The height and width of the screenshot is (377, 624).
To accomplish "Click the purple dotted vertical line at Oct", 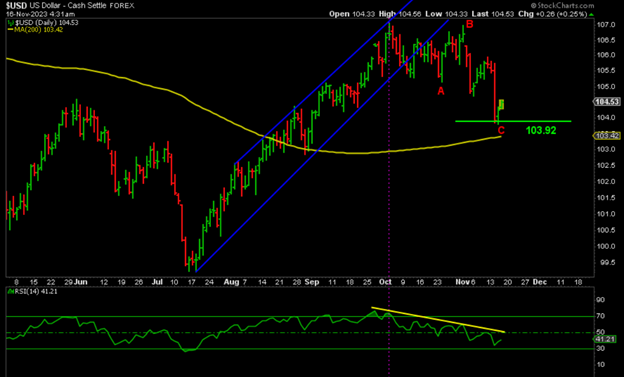I will pyautogui.click(x=389, y=199).
